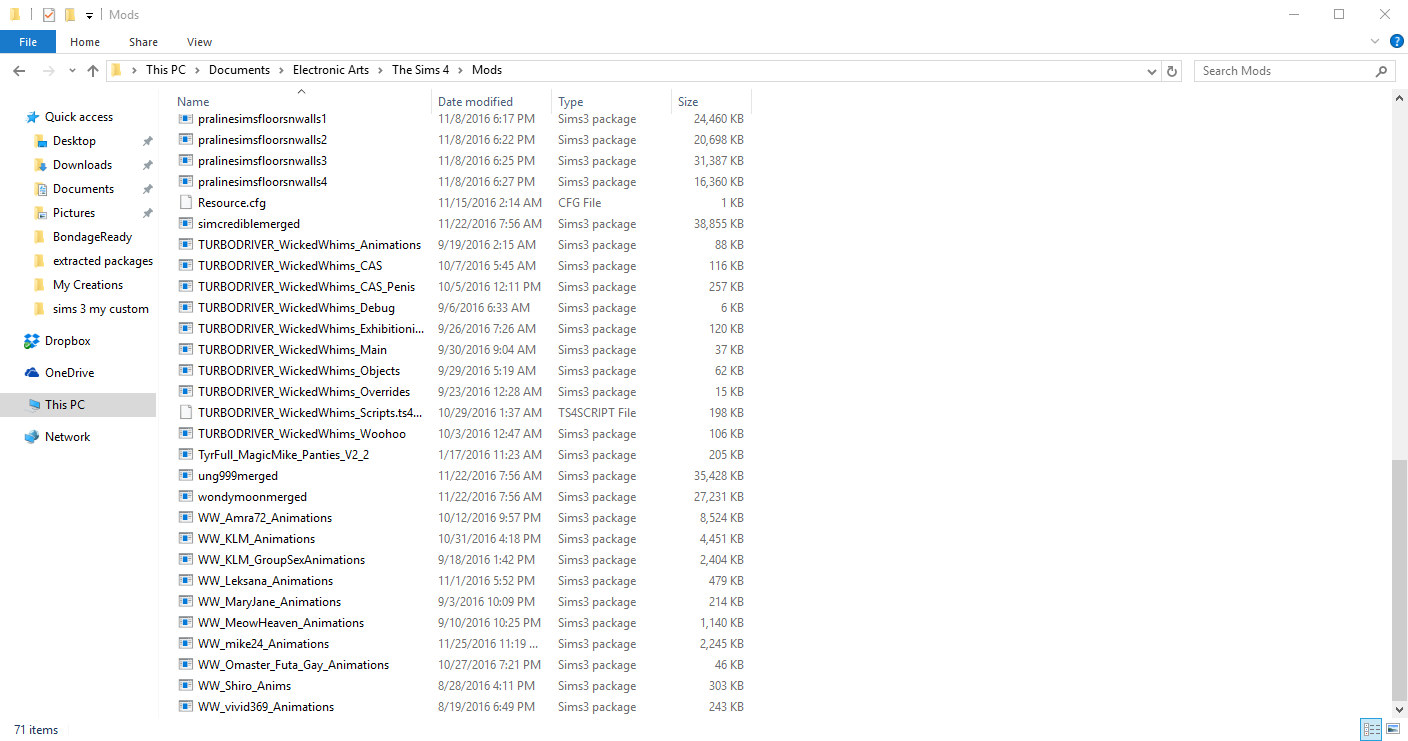Select the pralinesimsfloorsnwalls3 file name
The height and width of the screenshot is (741, 1408).
click(x=262, y=161)
